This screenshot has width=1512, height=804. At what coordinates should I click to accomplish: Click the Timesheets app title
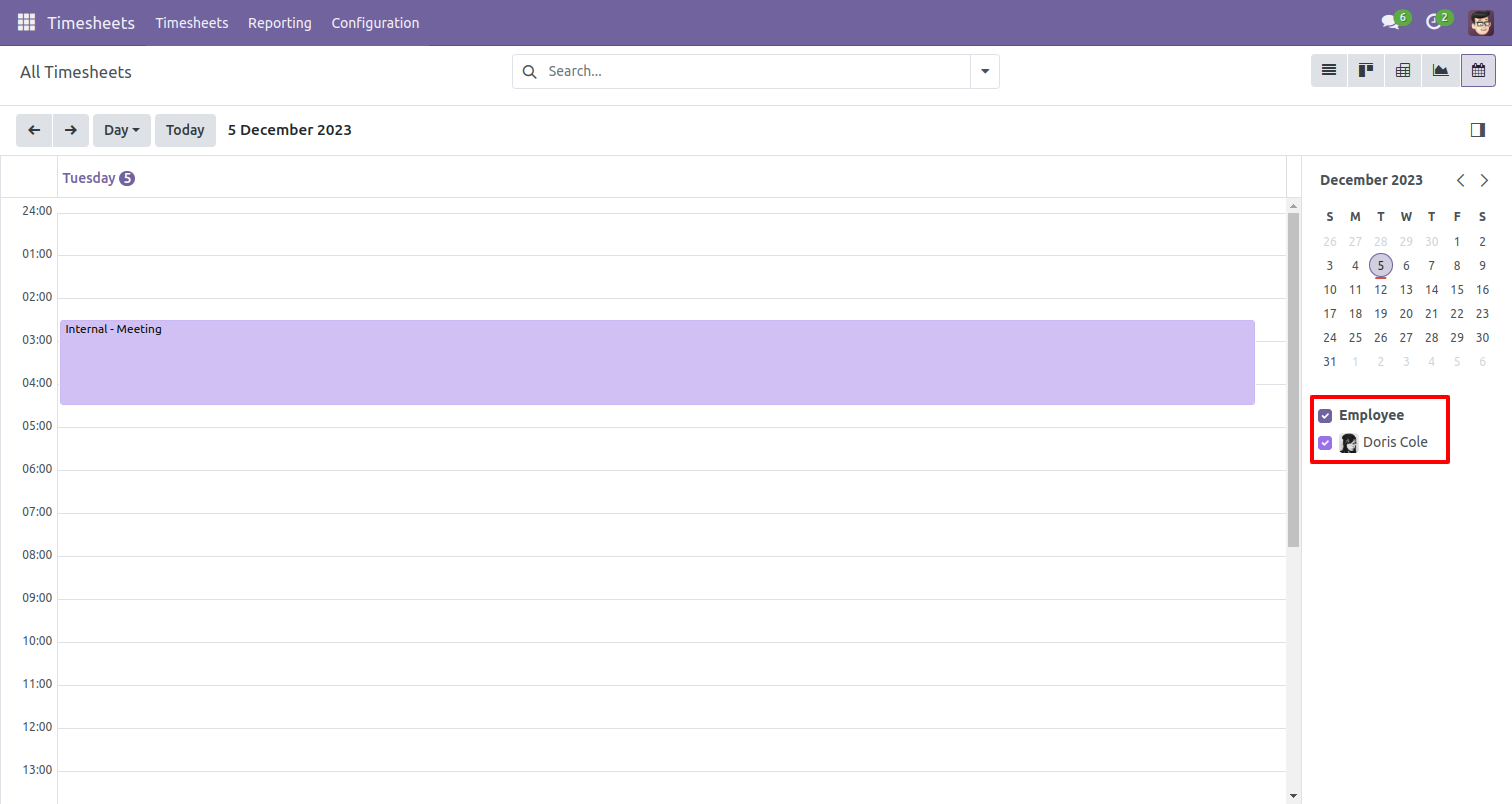coord(91,22)
